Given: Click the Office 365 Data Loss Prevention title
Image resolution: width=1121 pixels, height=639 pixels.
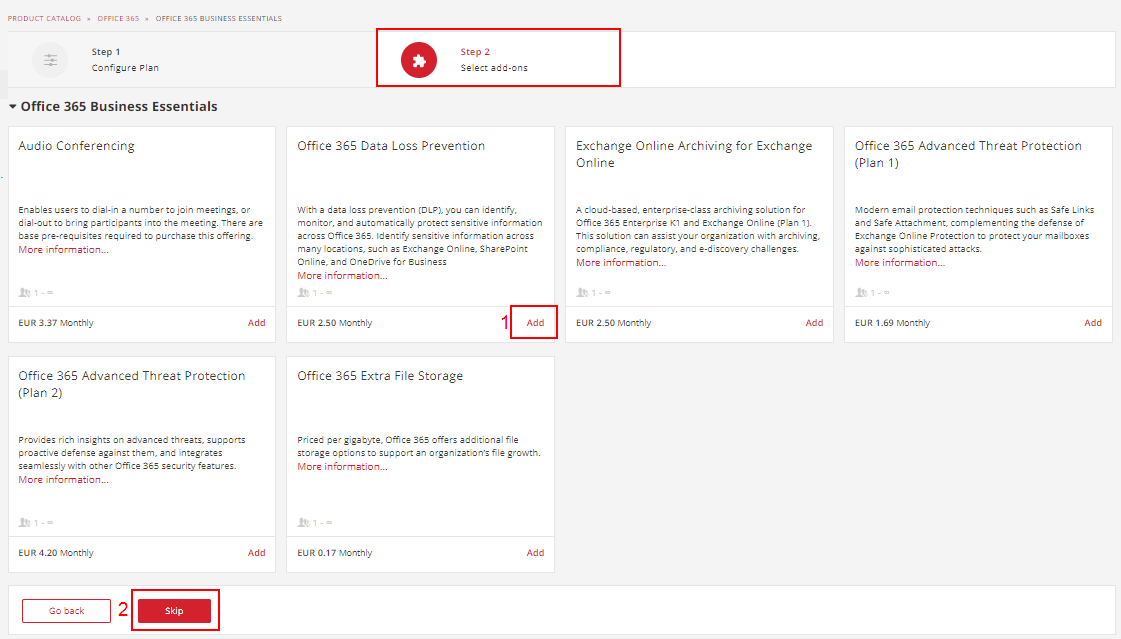Looking at the screenshot, I should pyautogui.click(x=391, y=146).
